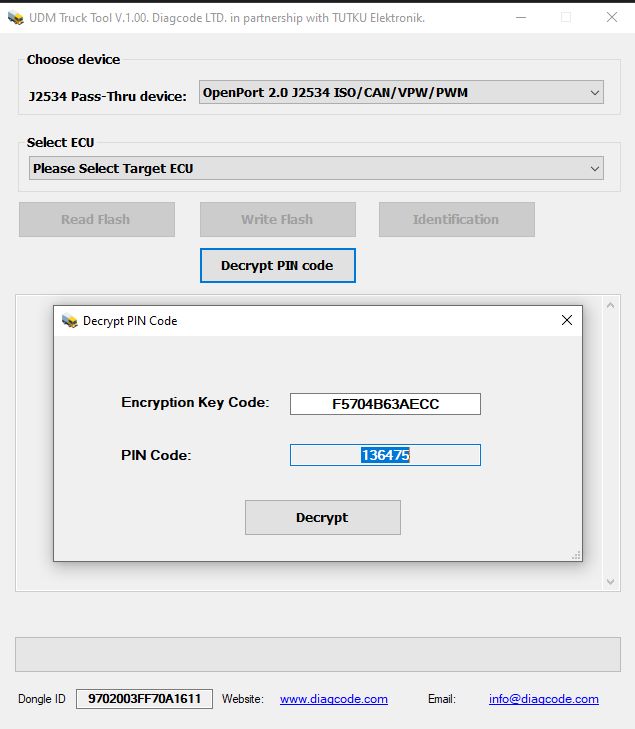Expand the Please Select Target ECU dropdown
The height and width of the screenshot is (729, 635).
point(316,168)
